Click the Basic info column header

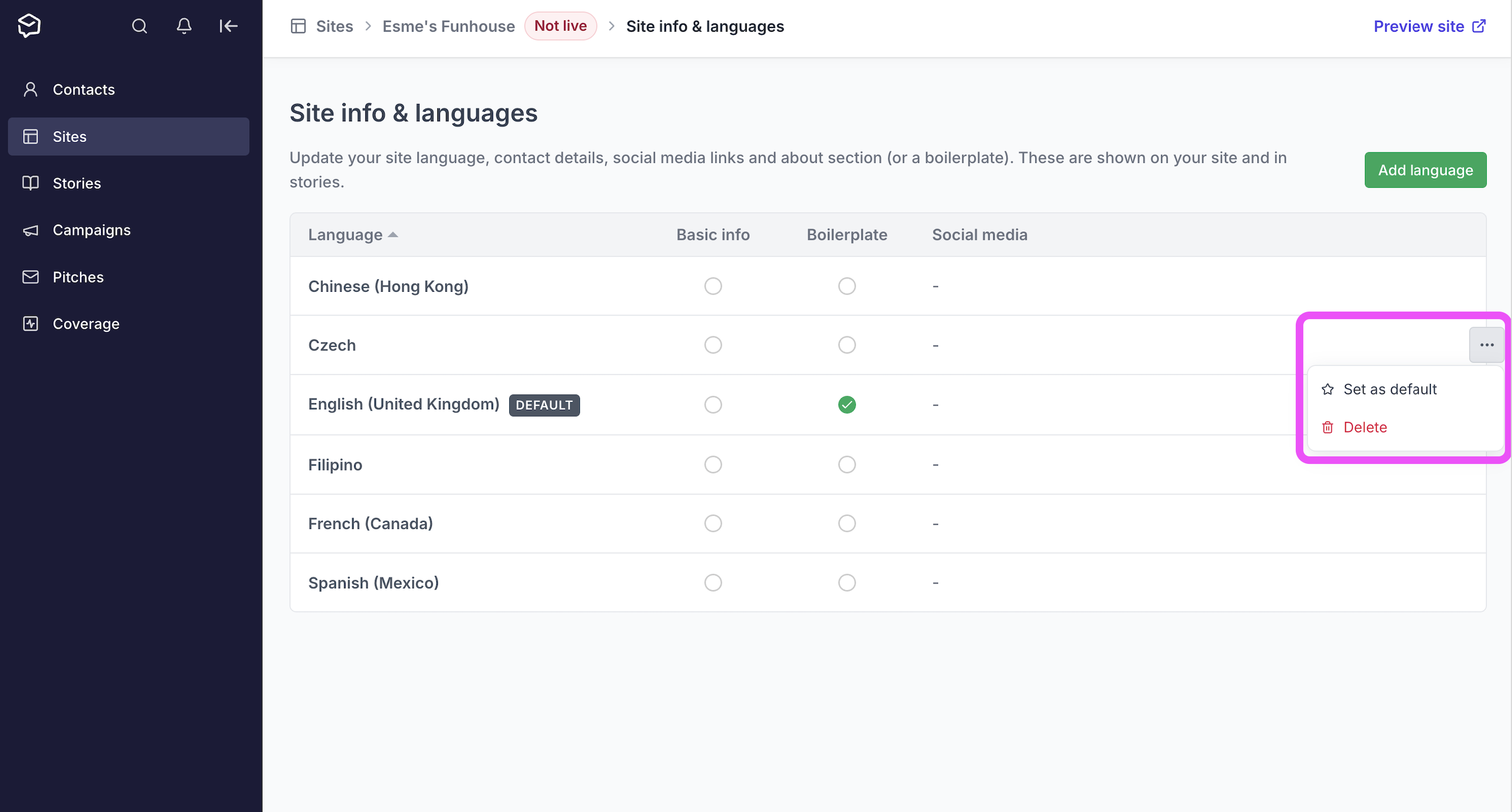click(x=713, y=235)
